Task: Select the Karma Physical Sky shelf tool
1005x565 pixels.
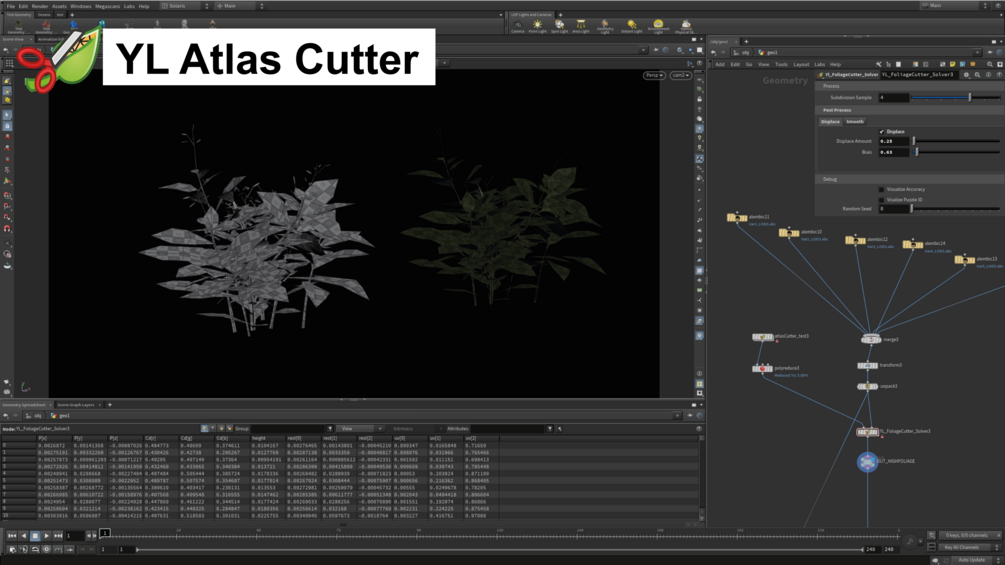Action: coord(685,26)
